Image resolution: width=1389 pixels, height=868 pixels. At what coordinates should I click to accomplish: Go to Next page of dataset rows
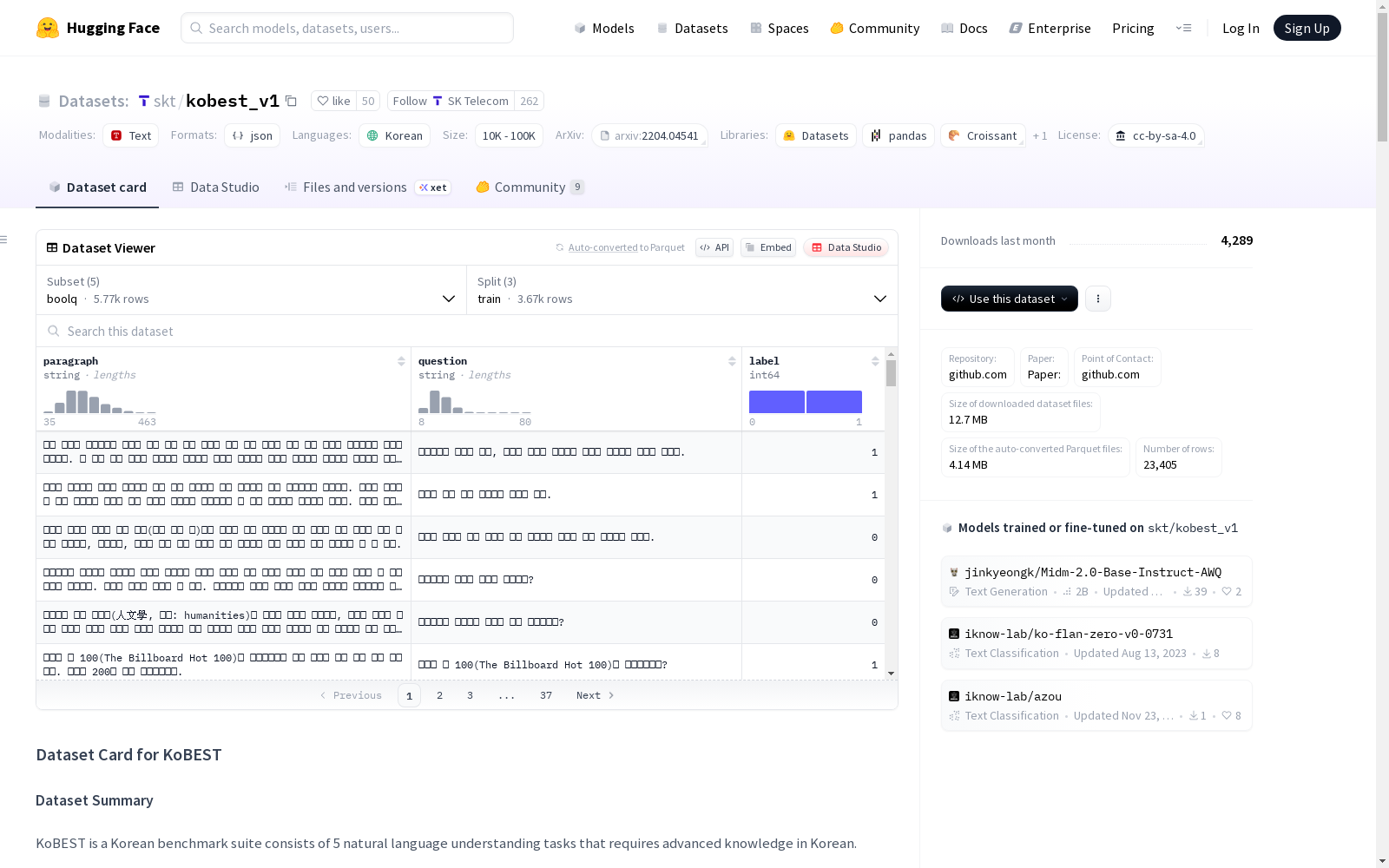tap(595, 695)
